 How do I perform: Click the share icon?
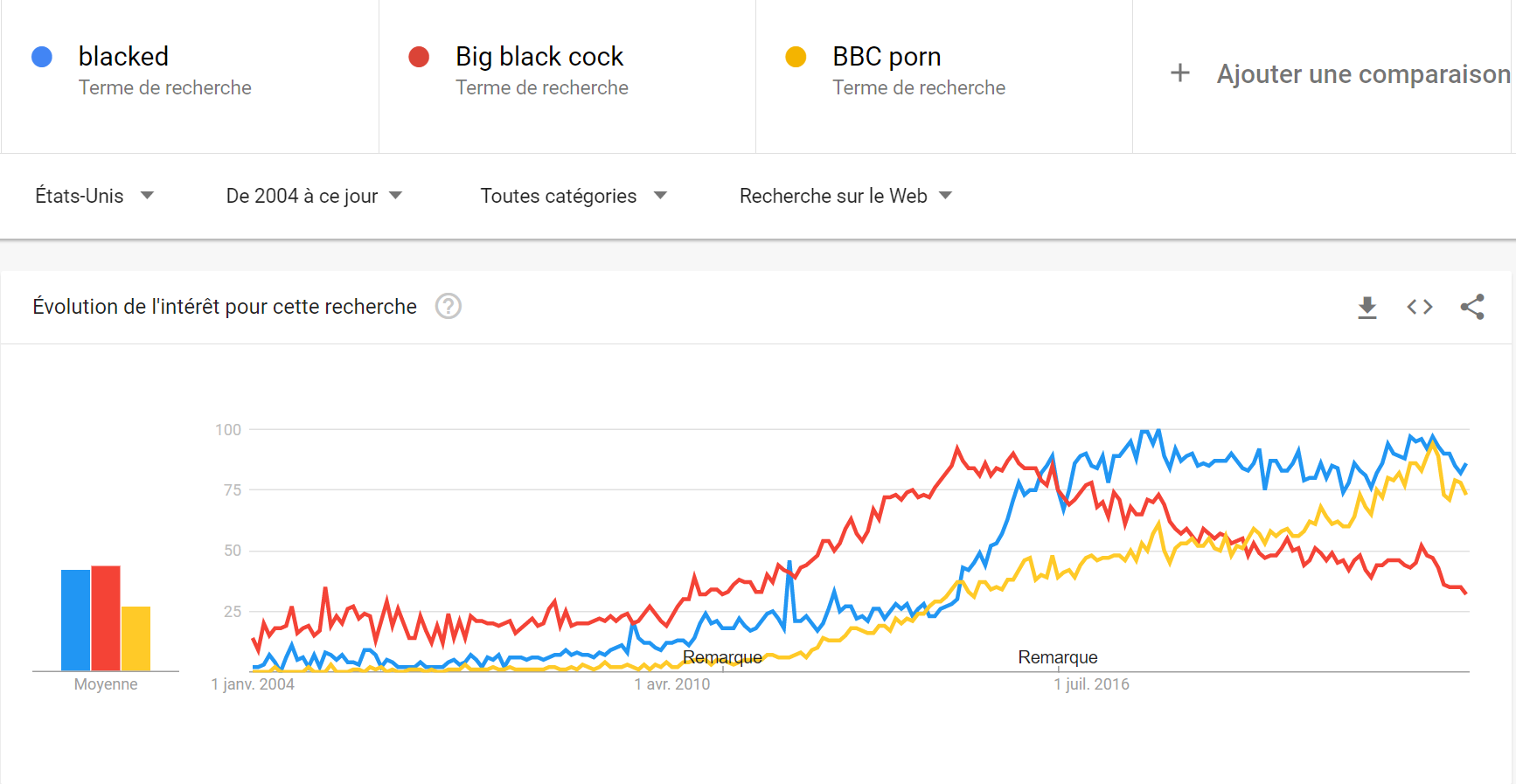click(x=1472, y=307)
